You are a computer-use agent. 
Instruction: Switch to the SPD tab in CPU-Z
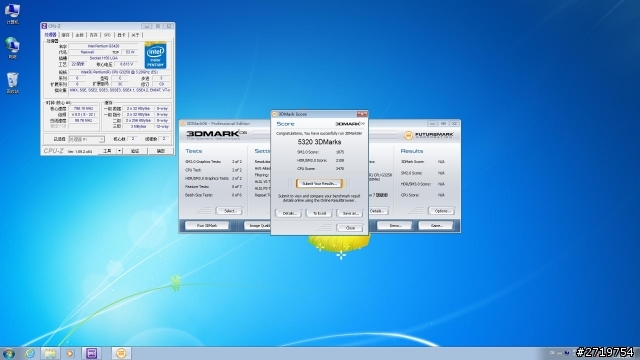[107, 35]
